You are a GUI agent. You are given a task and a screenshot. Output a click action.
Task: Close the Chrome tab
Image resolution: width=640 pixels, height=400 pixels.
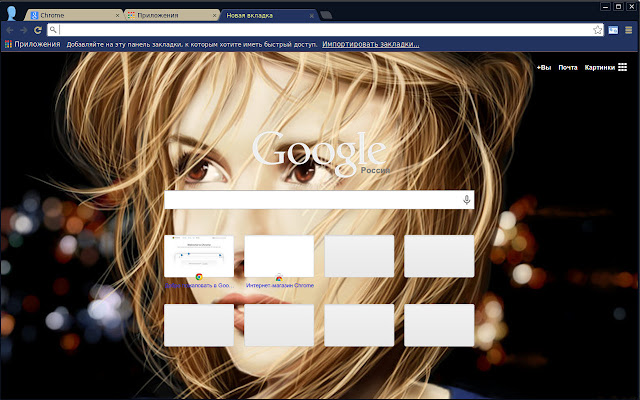[117, 16]
